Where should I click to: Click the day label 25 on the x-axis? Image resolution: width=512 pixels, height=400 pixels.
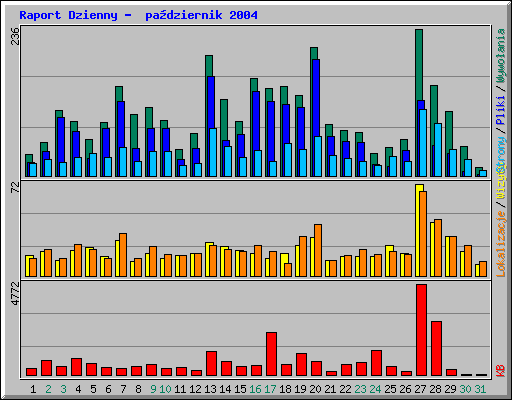click(x=390, y=389)
